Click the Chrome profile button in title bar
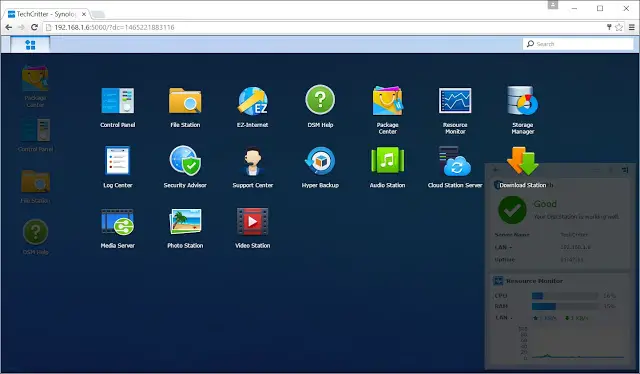640x374 pixels. pos(553,5)
